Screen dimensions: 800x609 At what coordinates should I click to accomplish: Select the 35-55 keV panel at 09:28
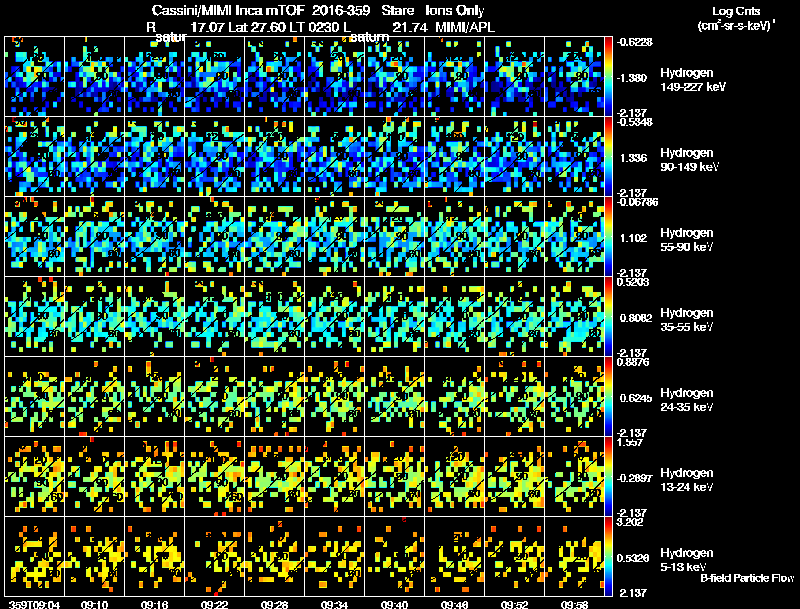click(274, 317)
